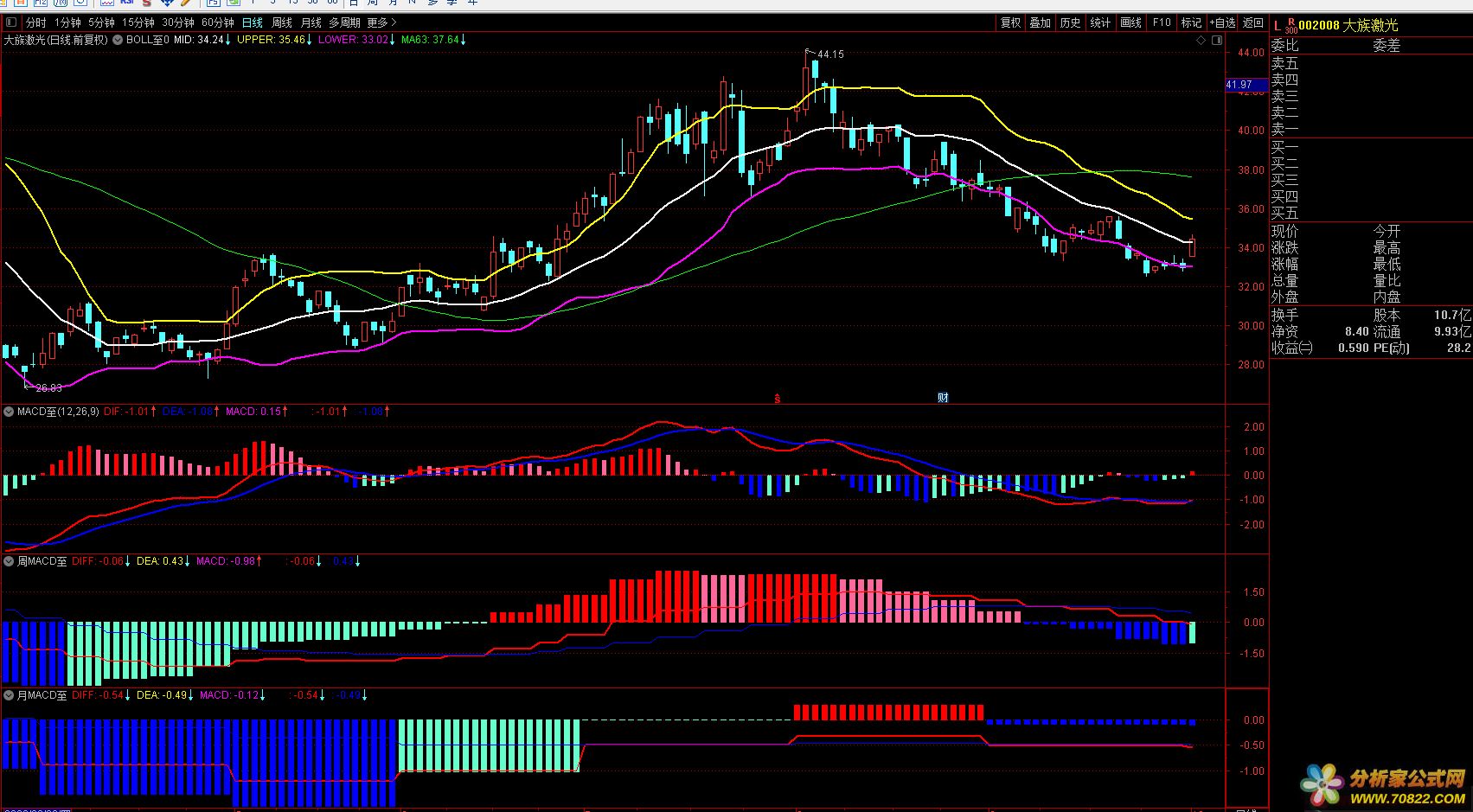Expand the 更多 periods menu

[381, 22]
